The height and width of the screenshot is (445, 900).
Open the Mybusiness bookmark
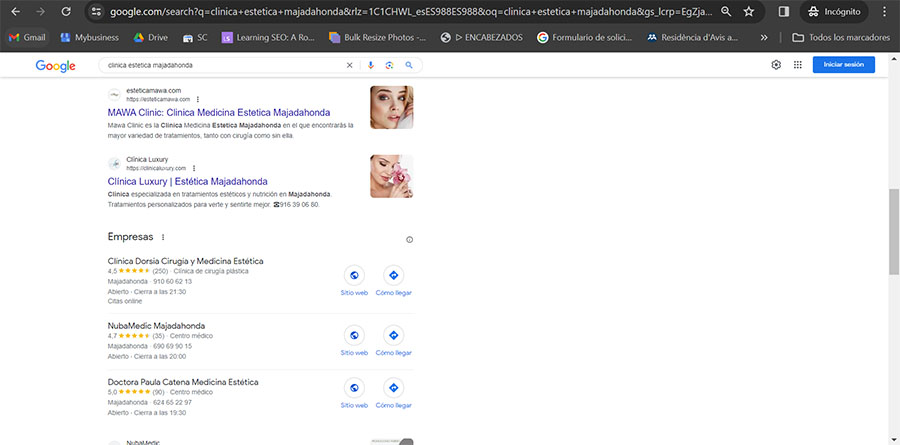pos(90,37)
